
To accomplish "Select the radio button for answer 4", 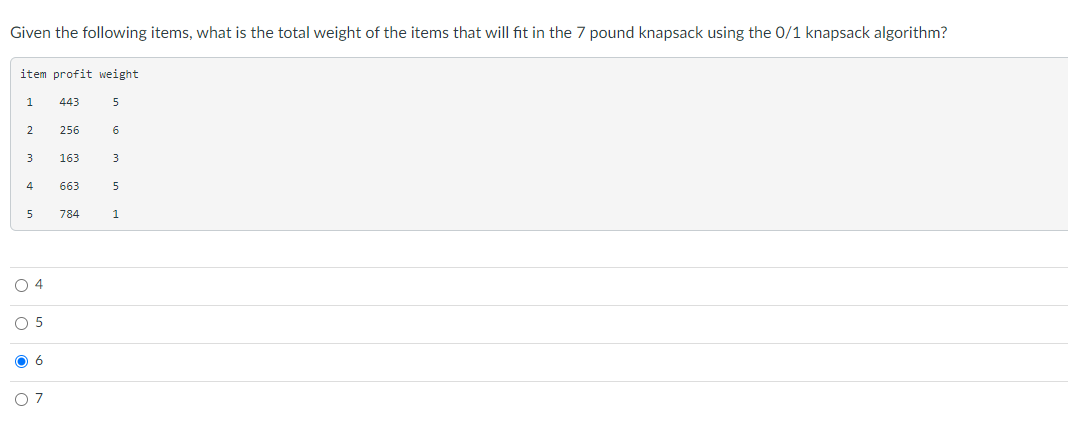I will tap(22, 285).
